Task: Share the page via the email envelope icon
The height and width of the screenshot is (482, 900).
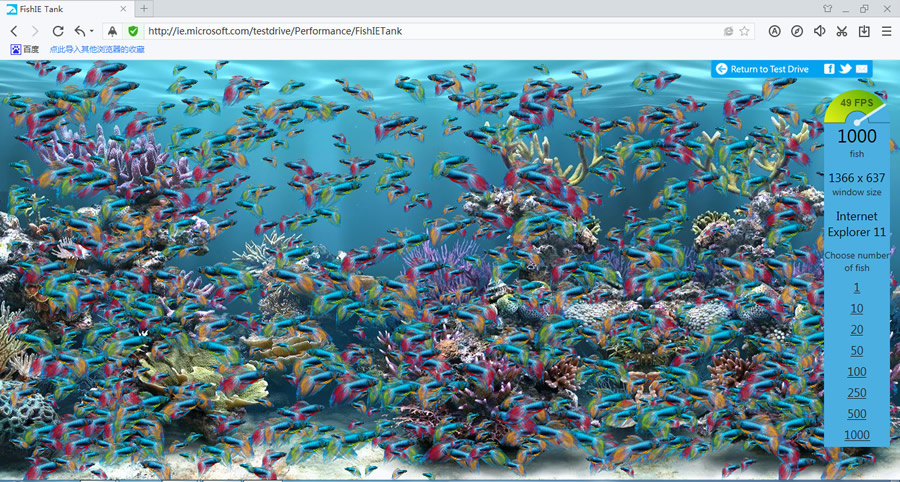Action: coord(862,69)
